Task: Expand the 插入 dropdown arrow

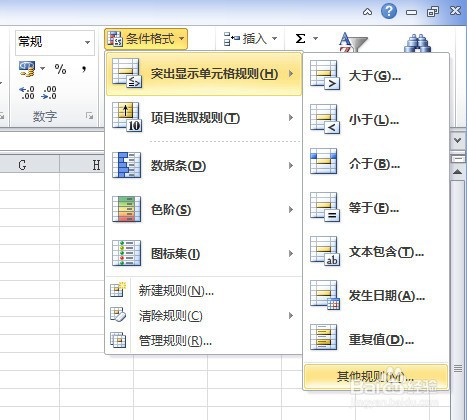Action: click(x=274, y=39)
